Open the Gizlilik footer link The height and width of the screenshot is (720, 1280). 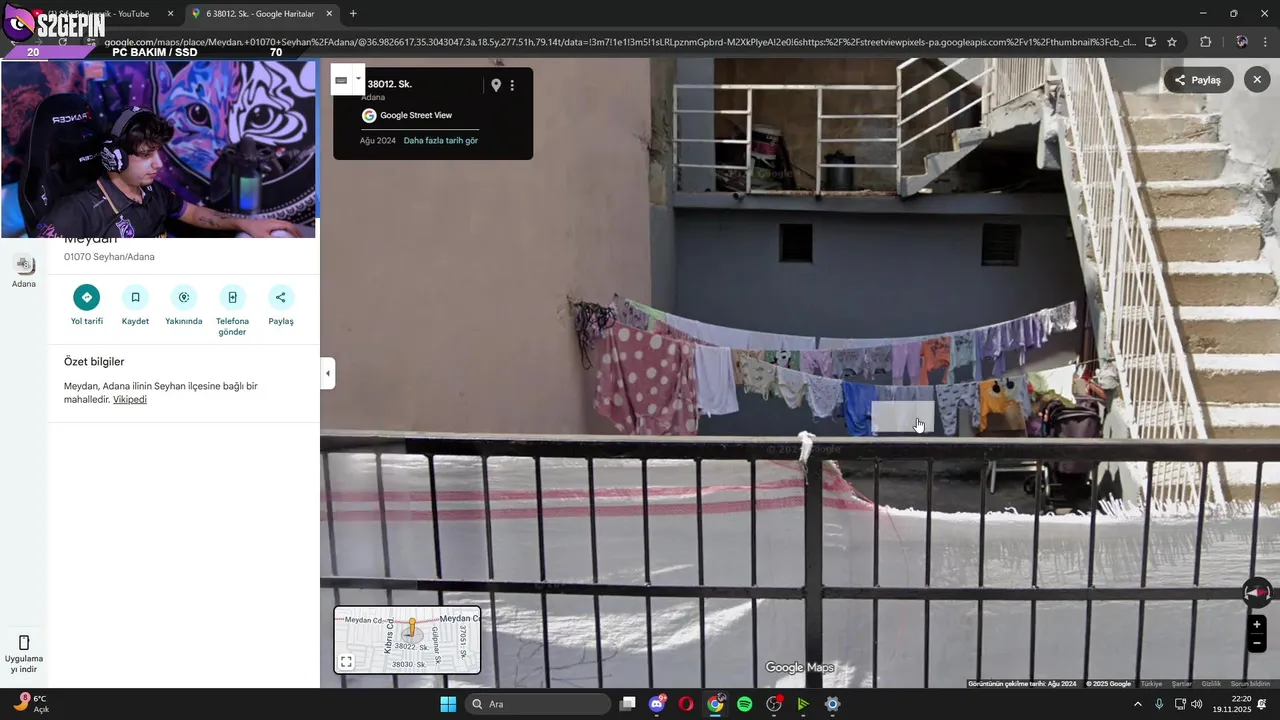pyautogui.click(x=1211, y=684)
